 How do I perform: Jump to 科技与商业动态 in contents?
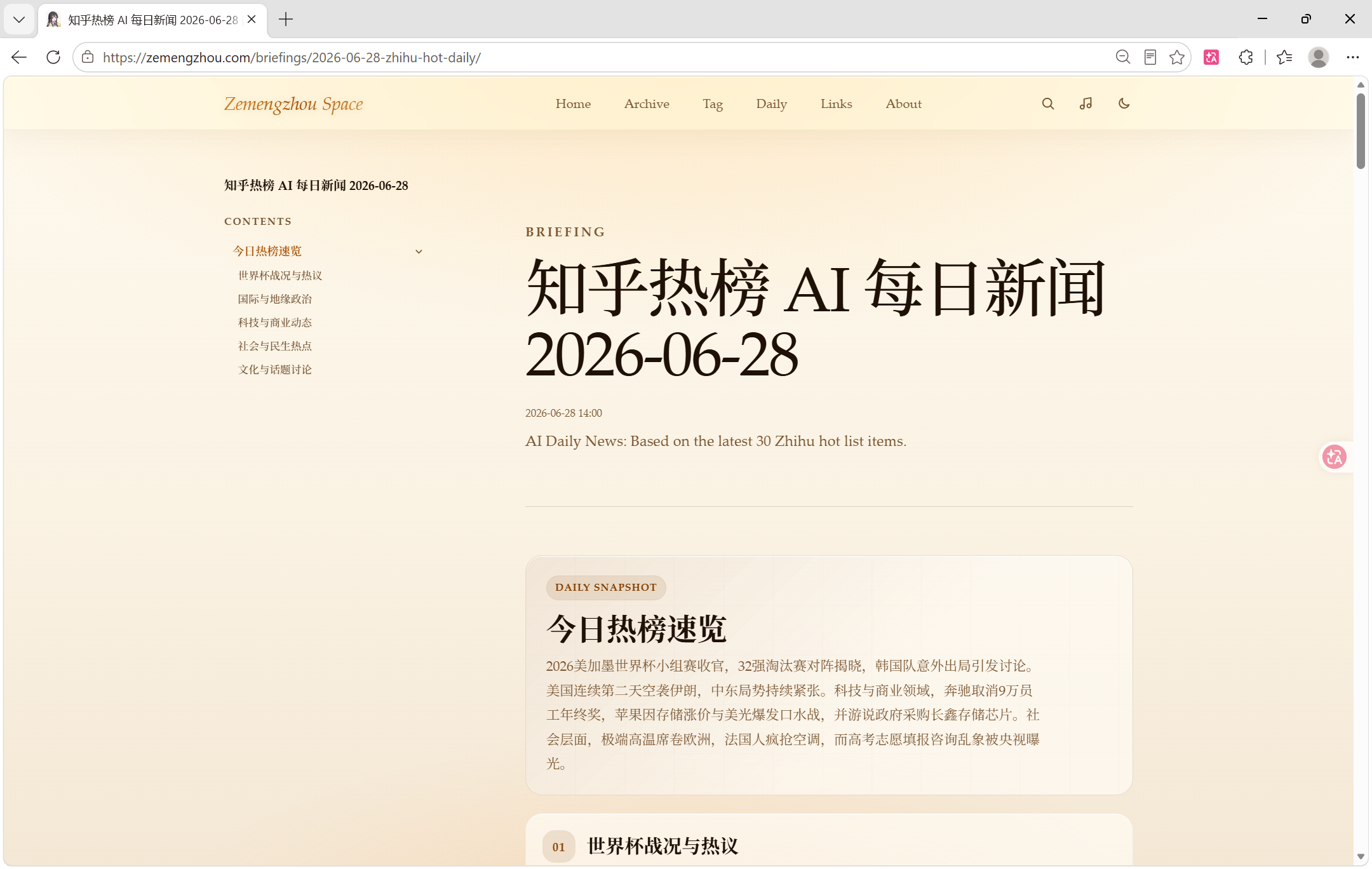(x=275, y=323)
